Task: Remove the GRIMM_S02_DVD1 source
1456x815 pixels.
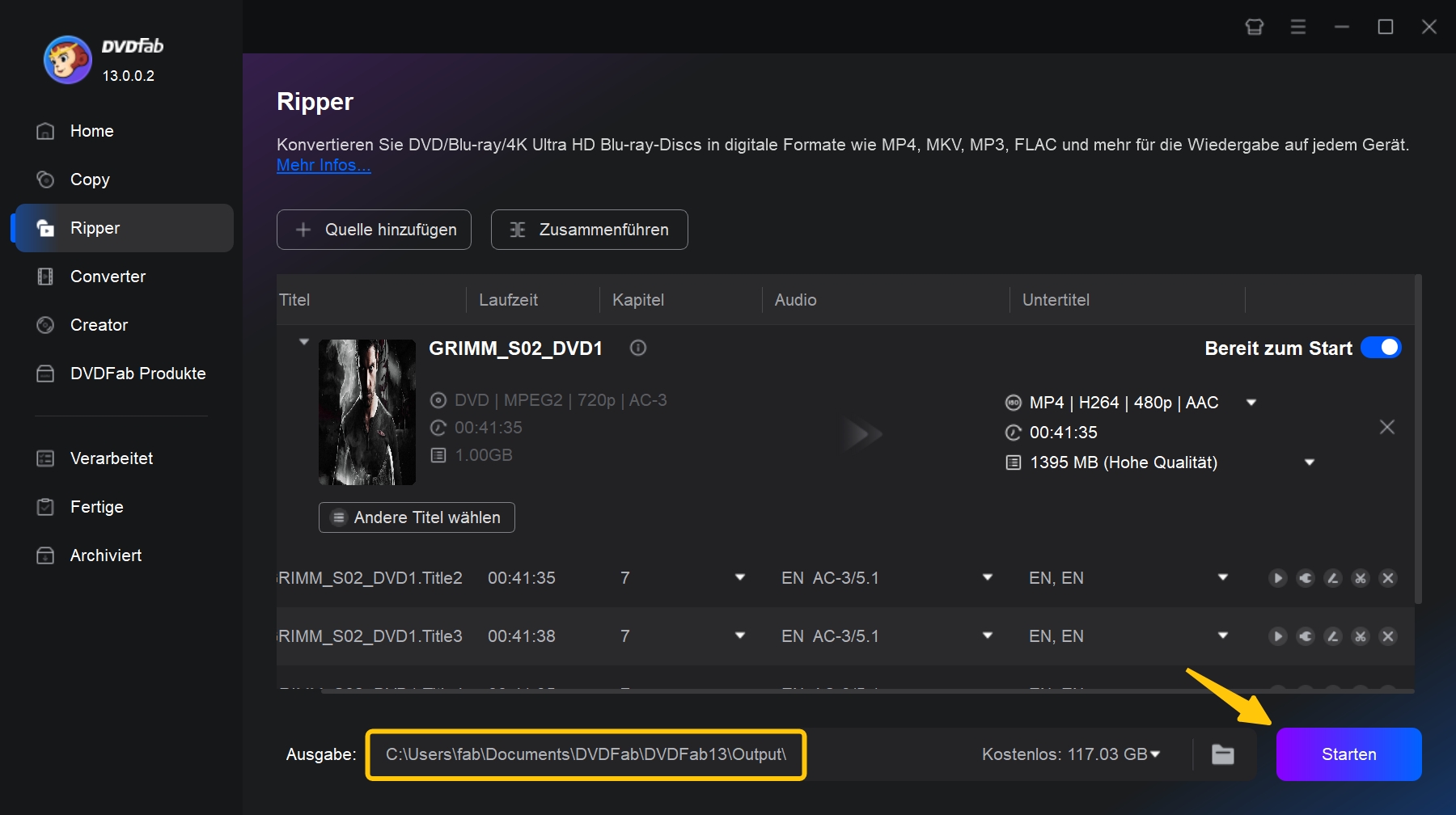Action: click(x=1387, y=427)
